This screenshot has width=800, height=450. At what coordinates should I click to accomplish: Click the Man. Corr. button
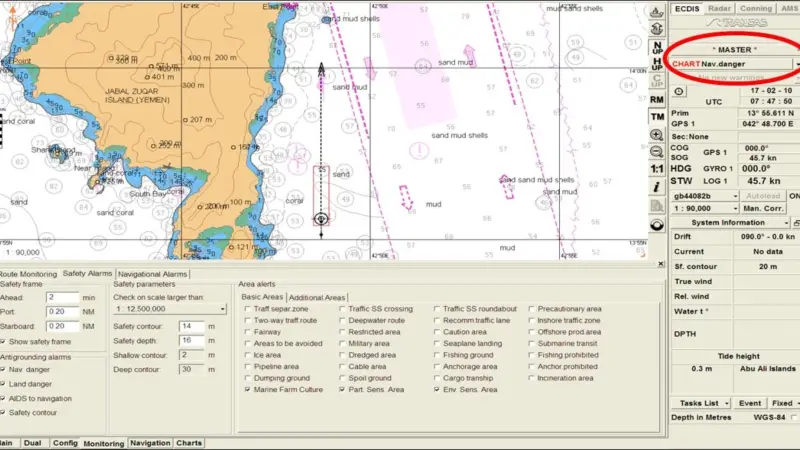[763, 208]
